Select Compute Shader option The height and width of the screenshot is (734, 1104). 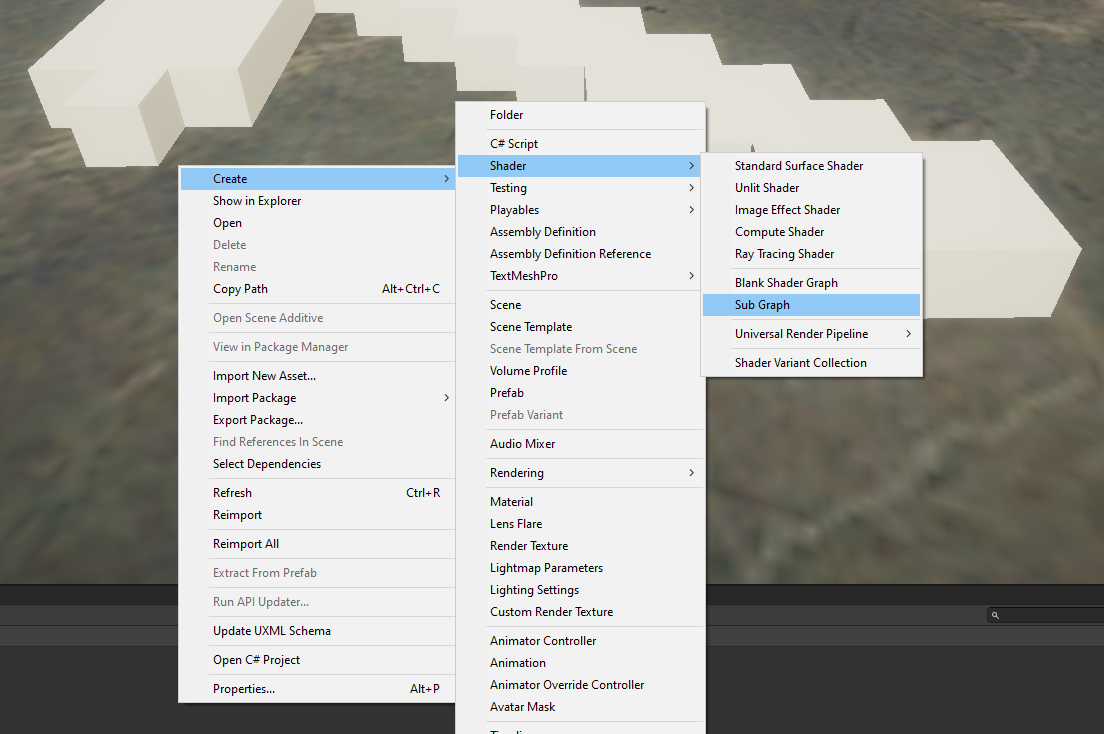tap(780, 232)
